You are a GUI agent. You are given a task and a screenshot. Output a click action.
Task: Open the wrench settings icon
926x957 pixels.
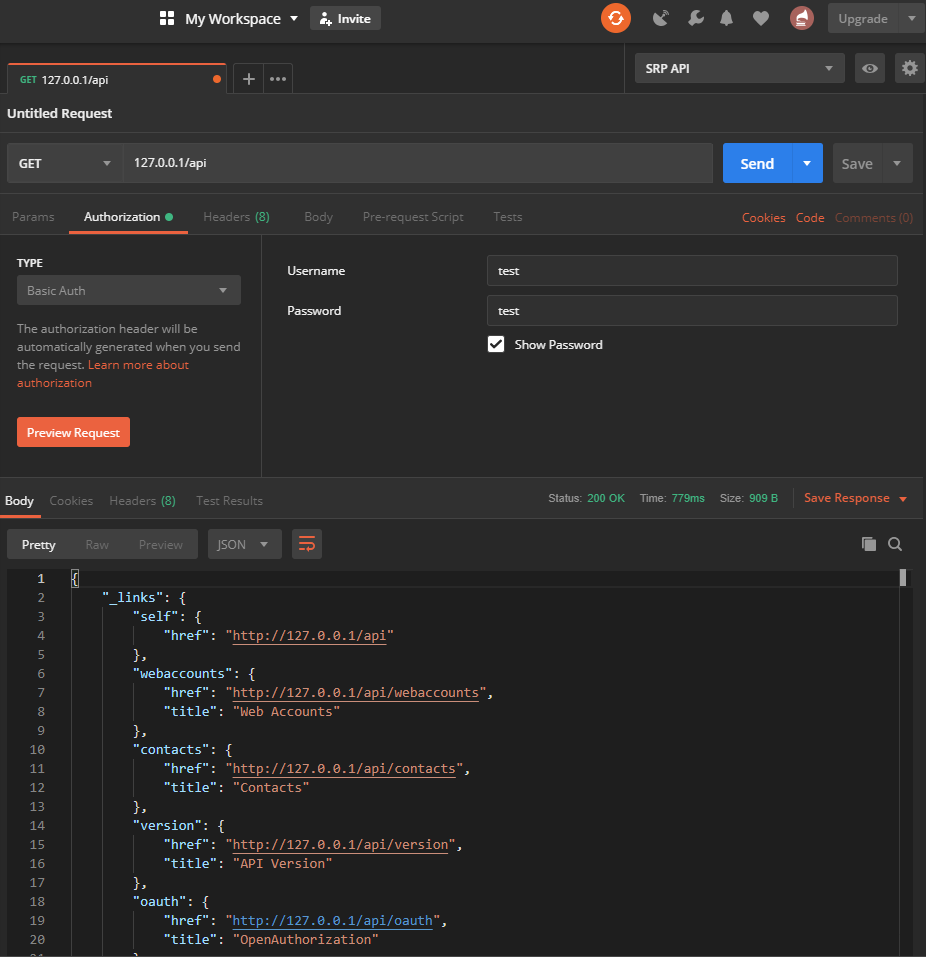point(695,18)
